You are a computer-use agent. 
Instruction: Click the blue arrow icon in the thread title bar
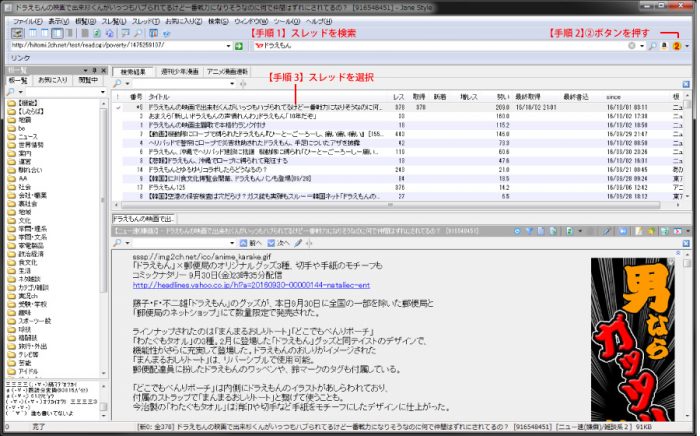pyautogui.click(x=623, y=231)
